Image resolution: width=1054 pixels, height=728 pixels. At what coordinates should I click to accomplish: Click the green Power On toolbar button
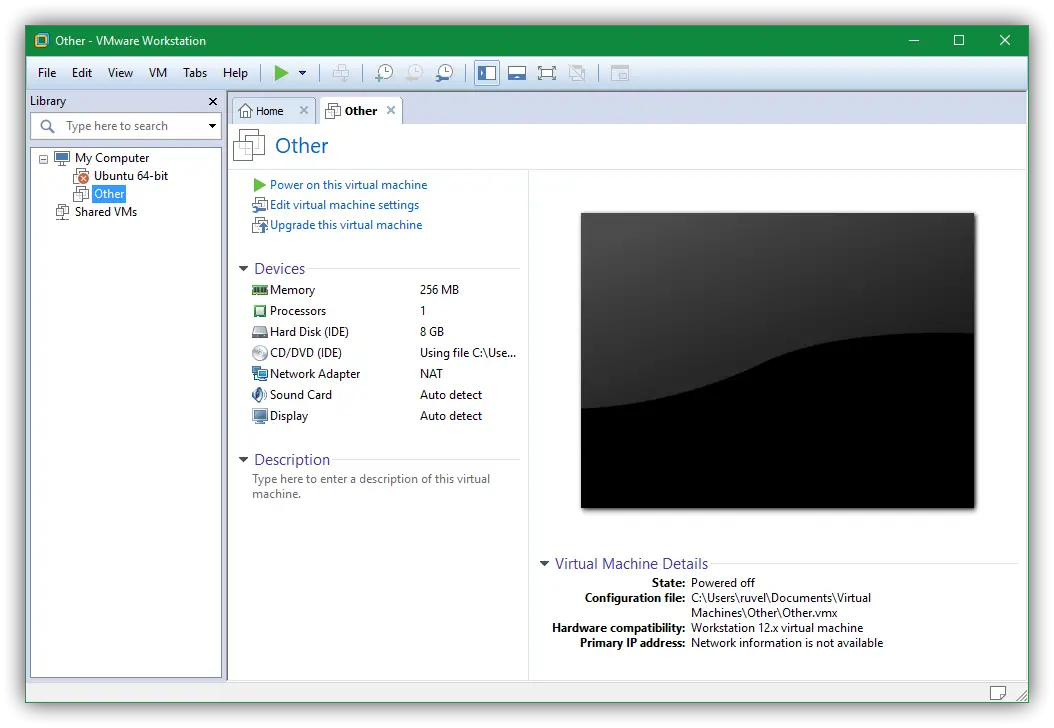[281, 73]
